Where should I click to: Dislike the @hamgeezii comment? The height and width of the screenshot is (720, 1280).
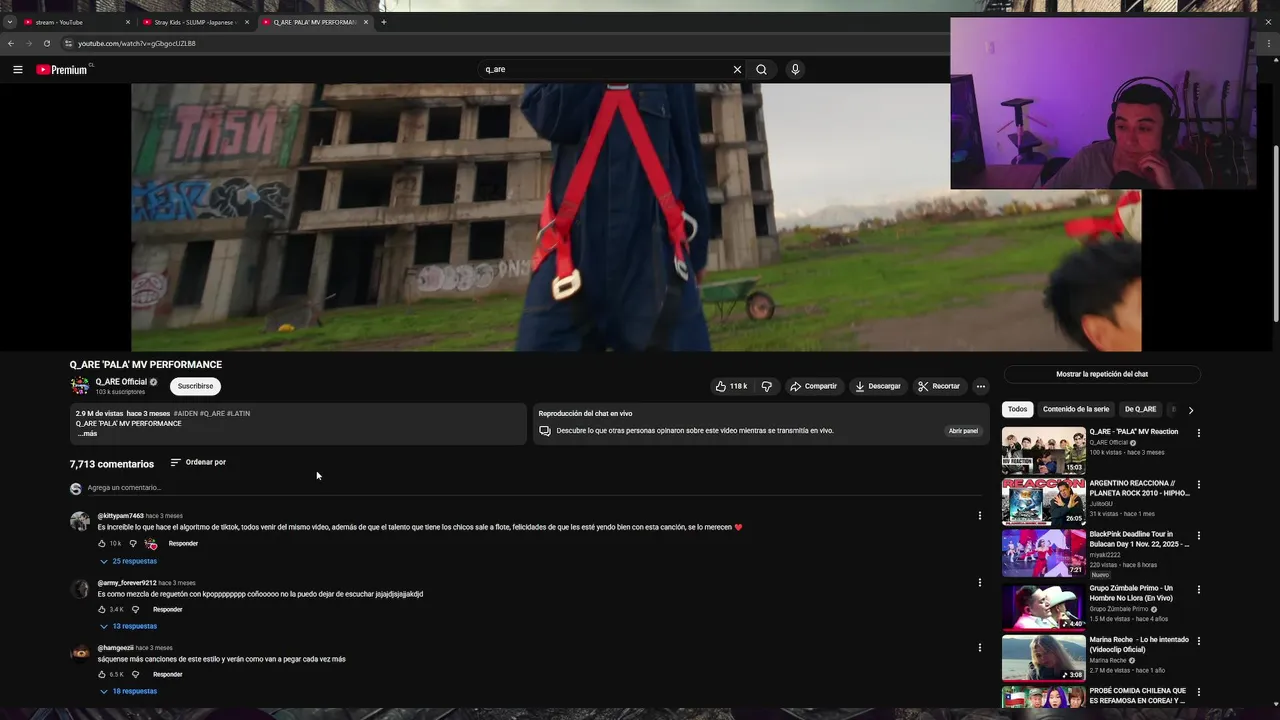[136, 674]
